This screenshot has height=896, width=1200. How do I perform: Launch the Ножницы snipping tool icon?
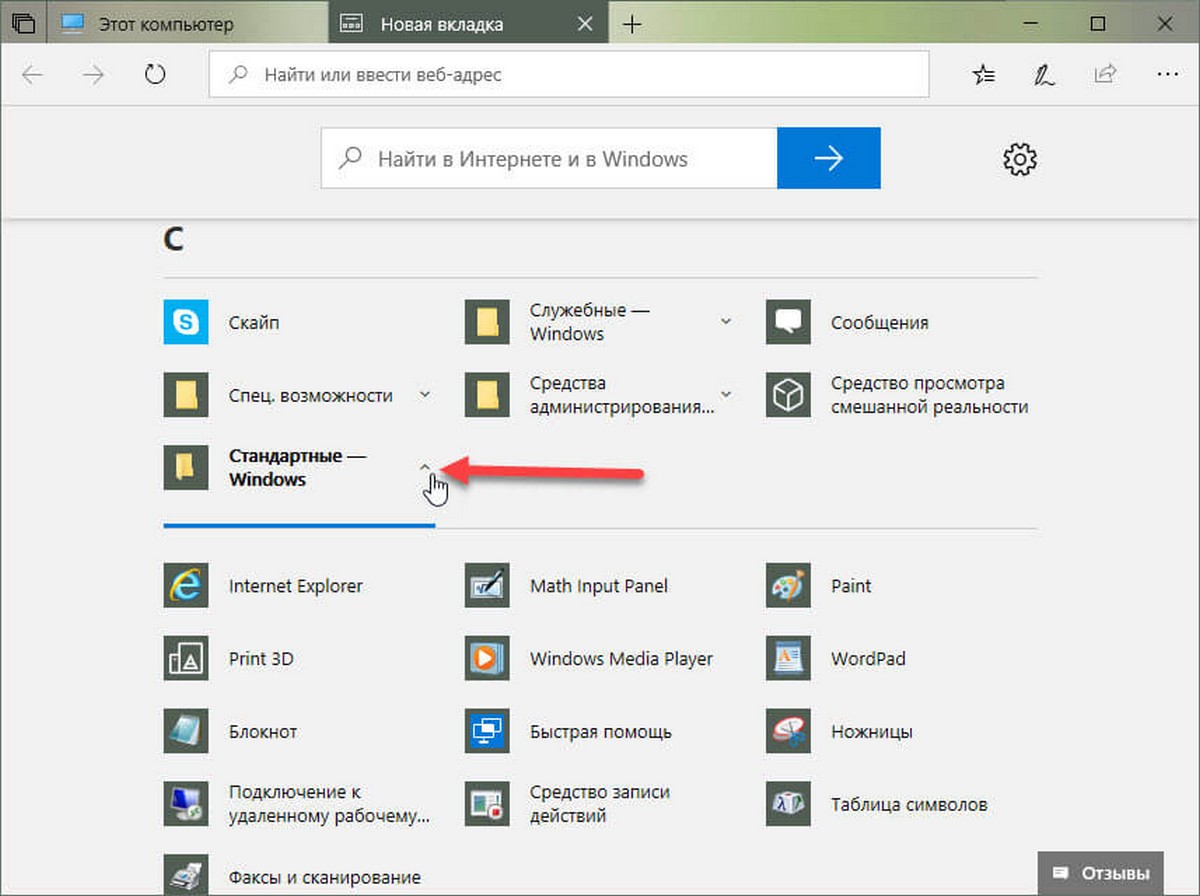coord(788,732)
